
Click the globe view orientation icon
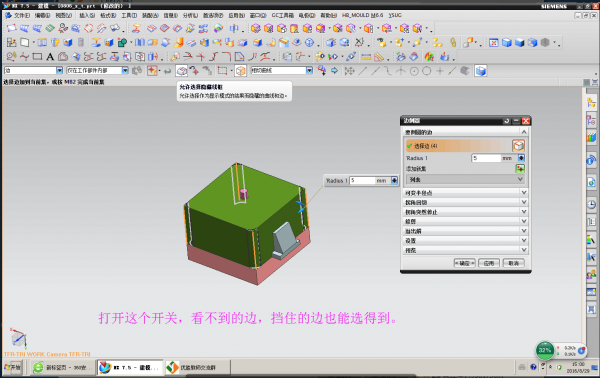click(x=310, y=42)
